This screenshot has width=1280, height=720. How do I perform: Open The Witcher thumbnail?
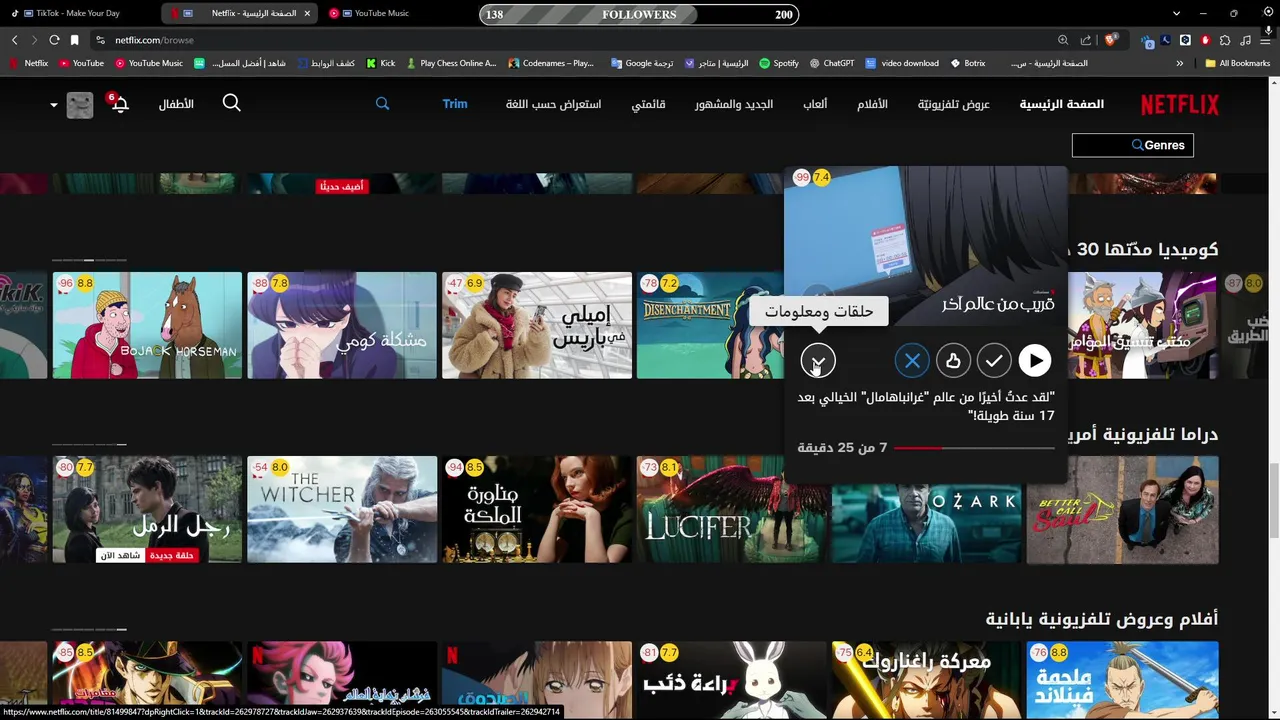click(342, 509)
